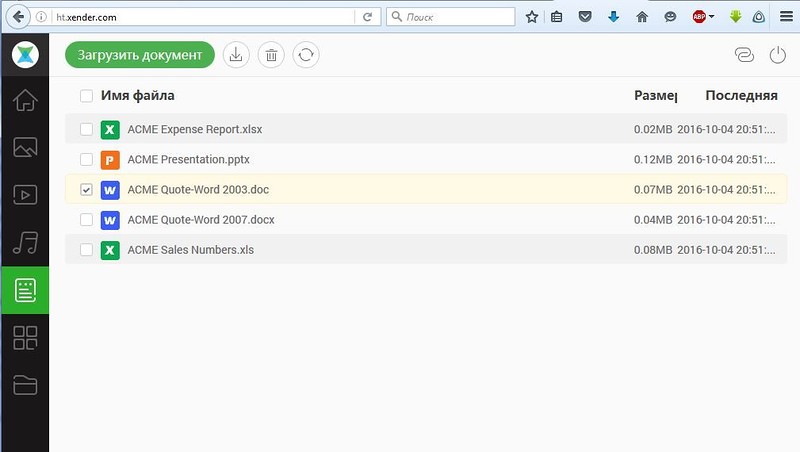Click the 0.12MB size value
Image resolution: width=800 pixels, height=452 pixels.
(x=653, y=160)
